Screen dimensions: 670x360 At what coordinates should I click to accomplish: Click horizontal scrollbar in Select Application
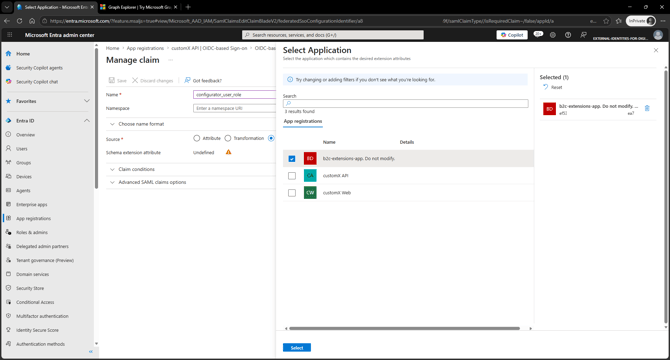tap(404, 328)
